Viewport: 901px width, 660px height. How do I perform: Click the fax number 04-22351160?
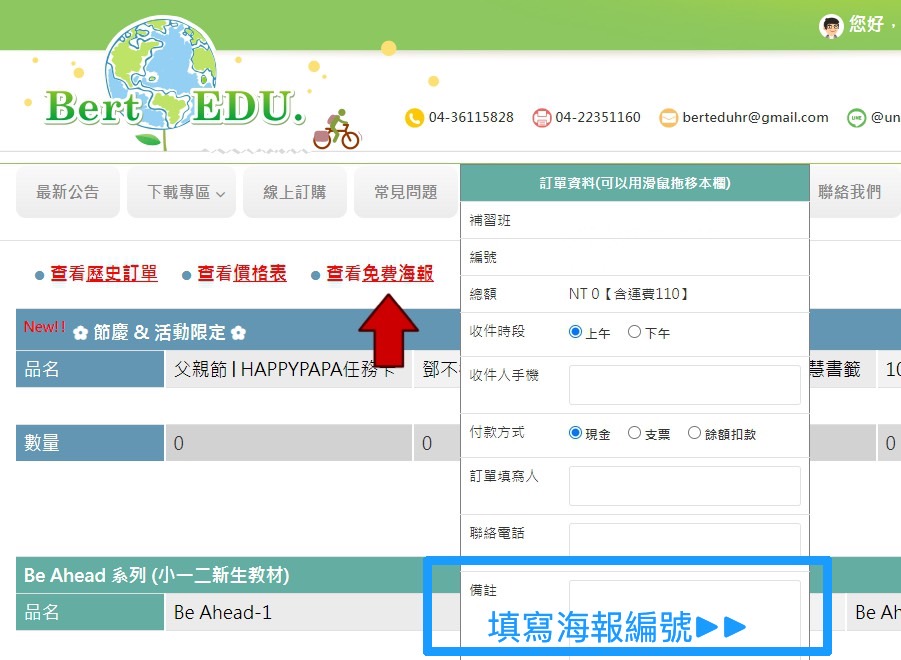click(x=598, y=118)
